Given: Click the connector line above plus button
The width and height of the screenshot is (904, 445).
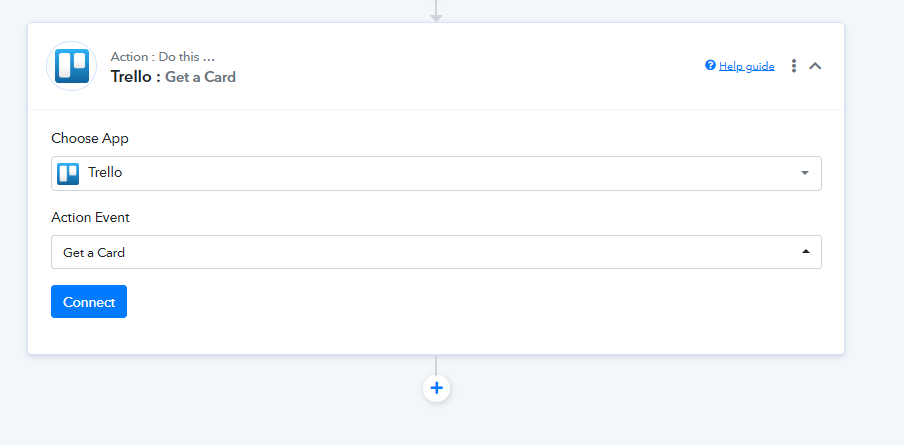Looking at the screenshot, I should (x=436, y=365).
